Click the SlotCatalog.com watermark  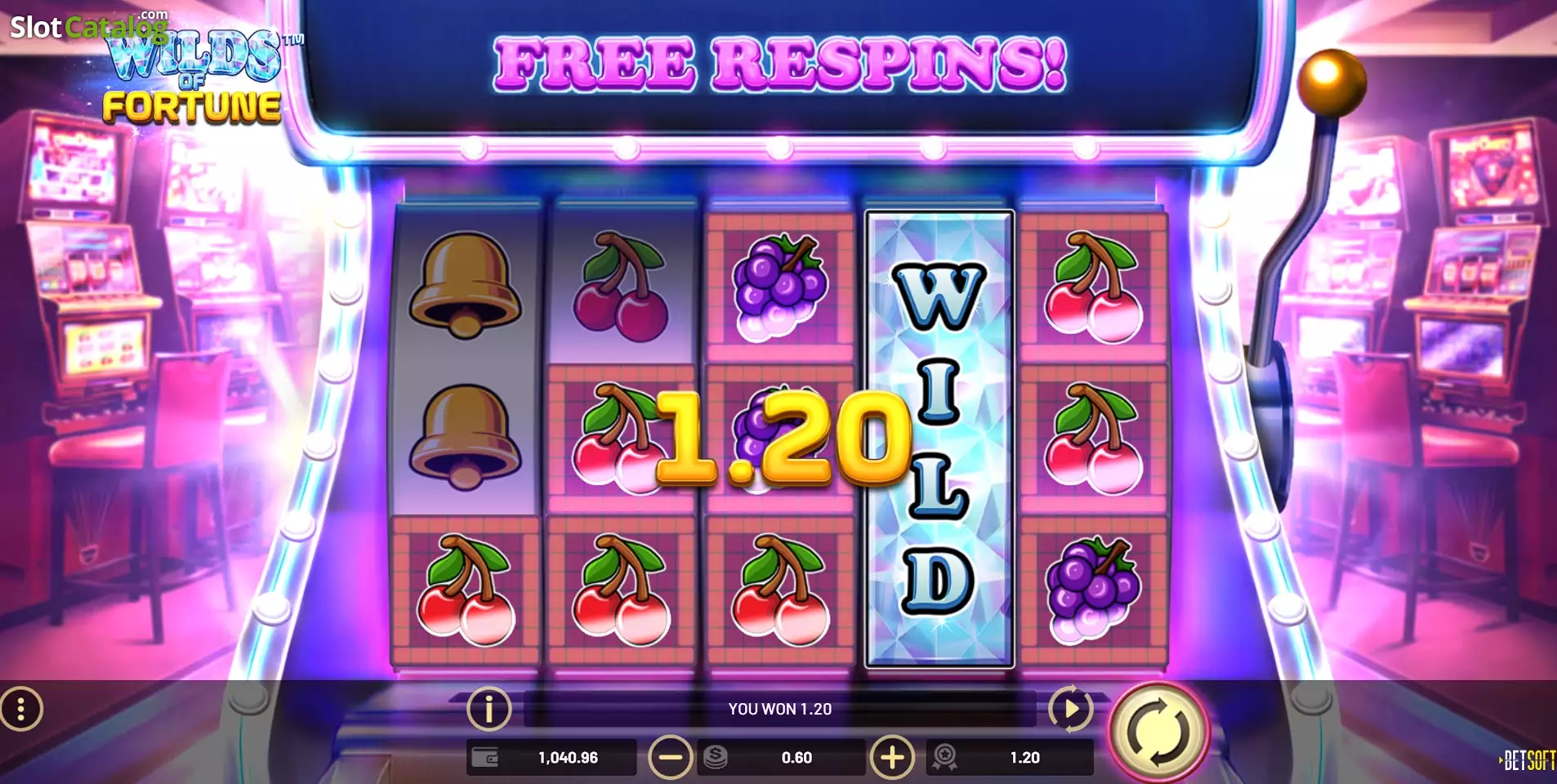(x=89, y=26)
